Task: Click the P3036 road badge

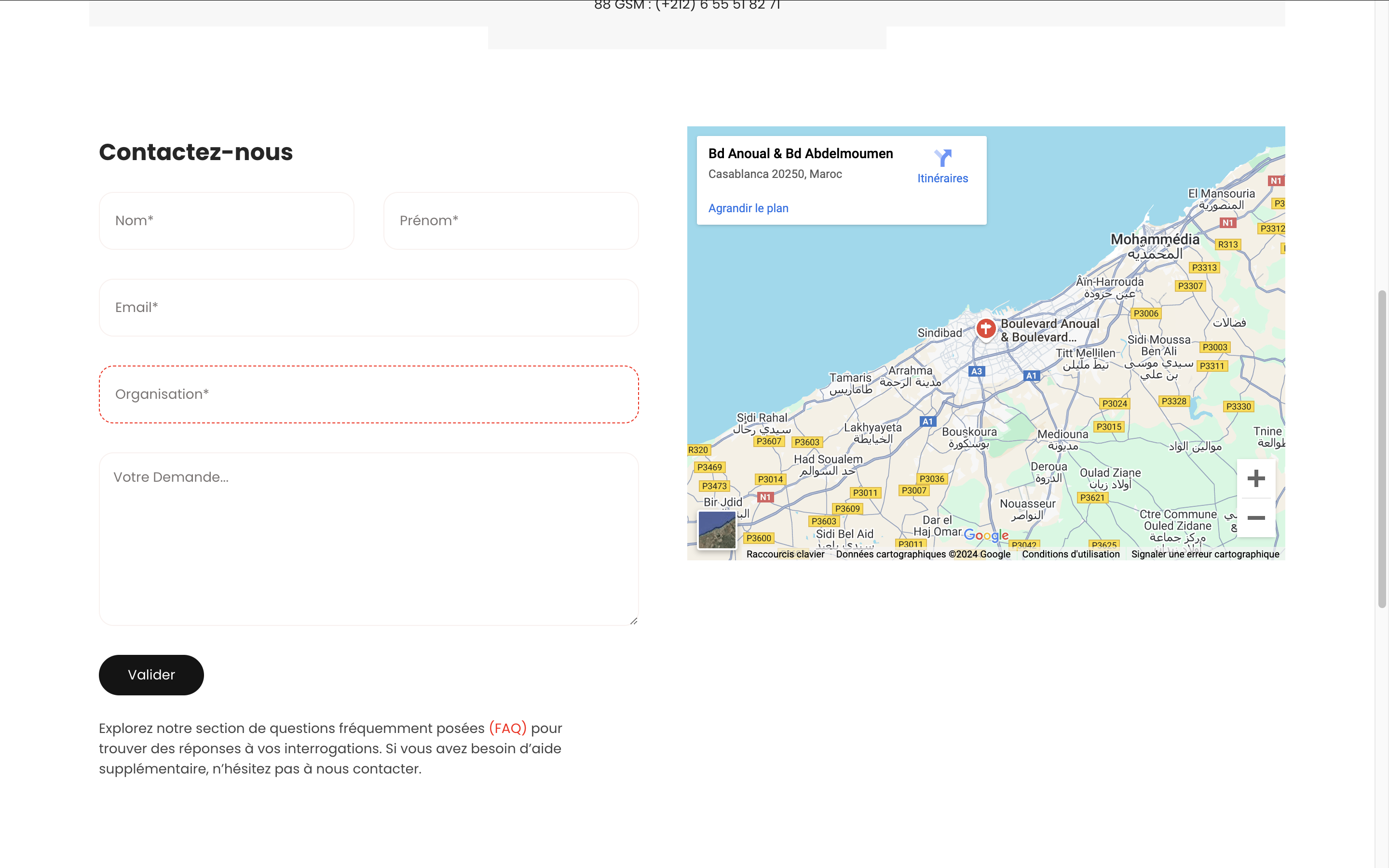Action: pos(931,479)
